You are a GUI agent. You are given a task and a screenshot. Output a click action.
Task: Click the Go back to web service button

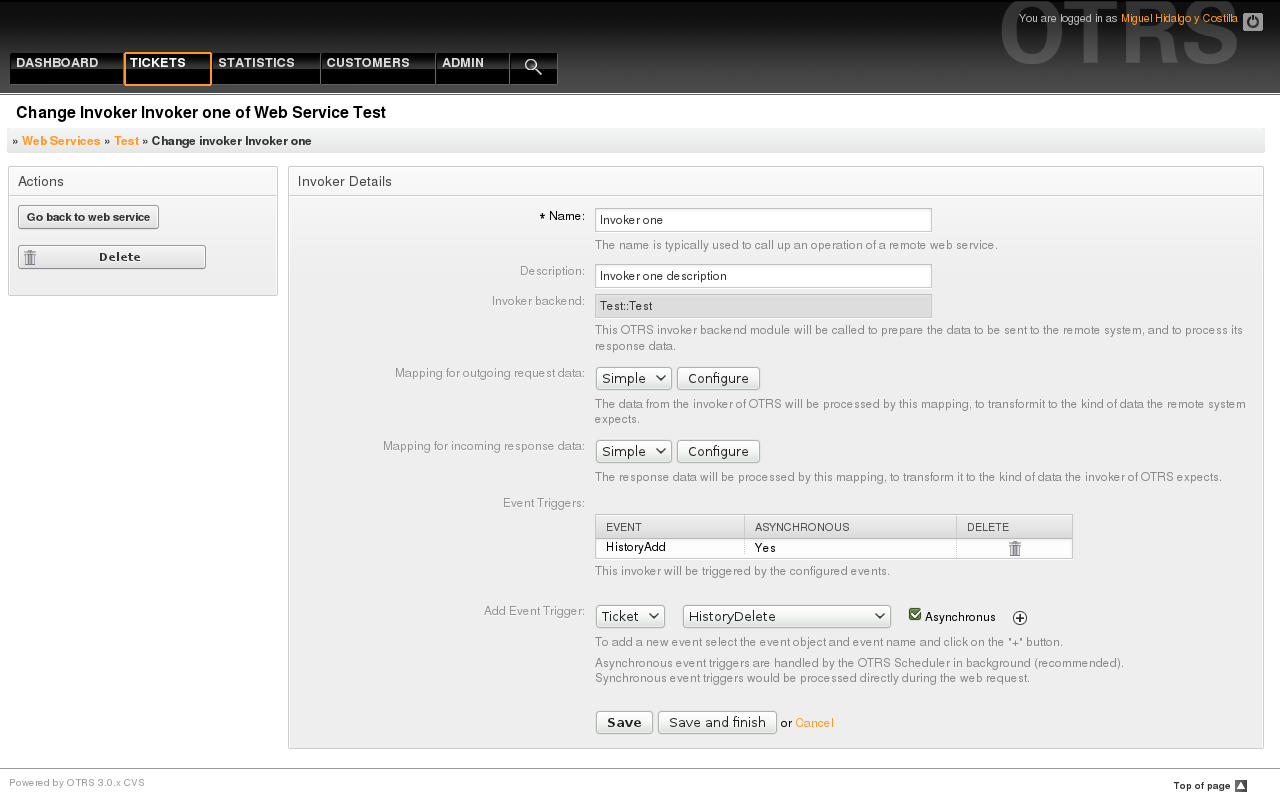[x=88, y=217]
